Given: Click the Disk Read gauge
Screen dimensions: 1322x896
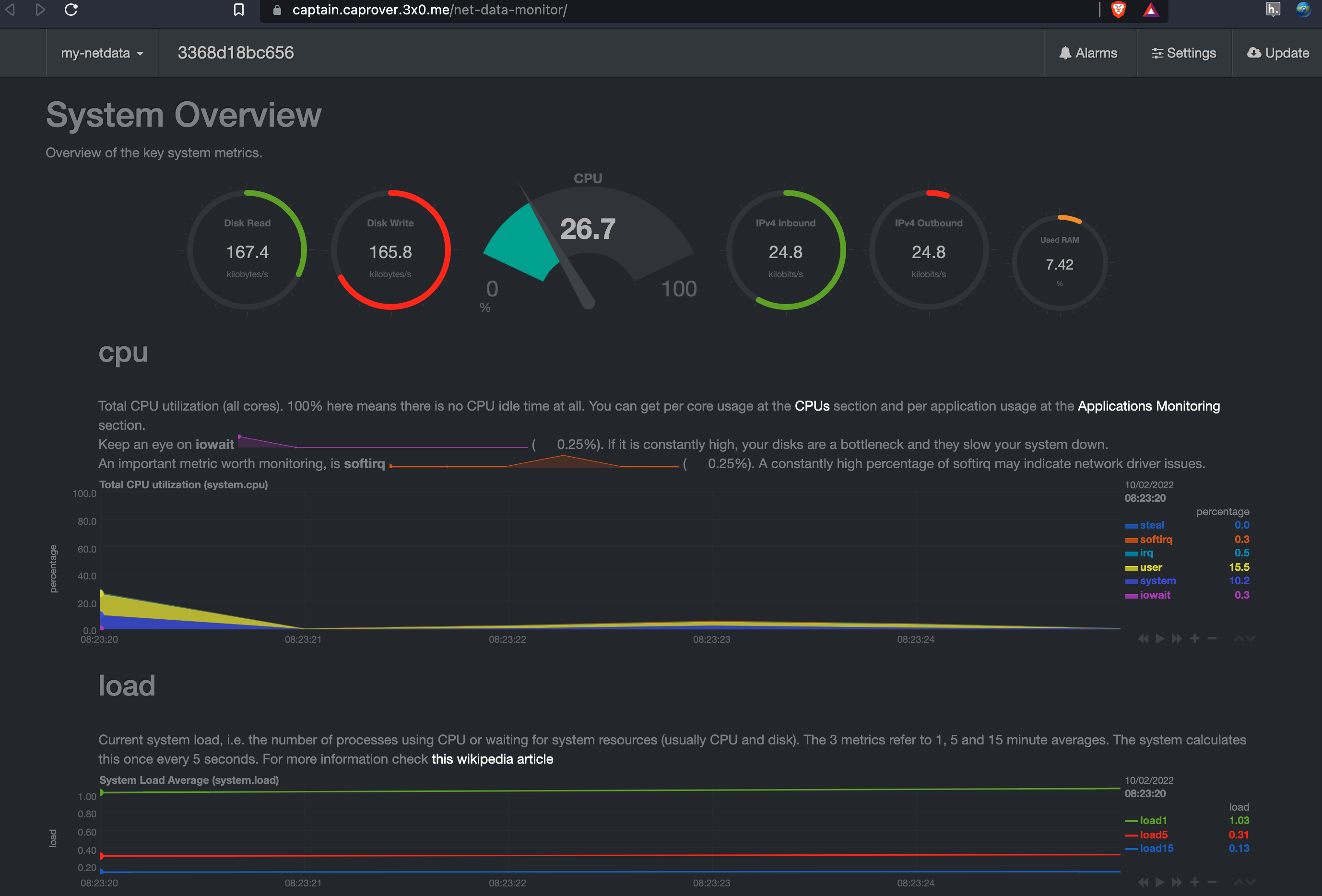Looking at the screenshot, I should tap(247, 250).
